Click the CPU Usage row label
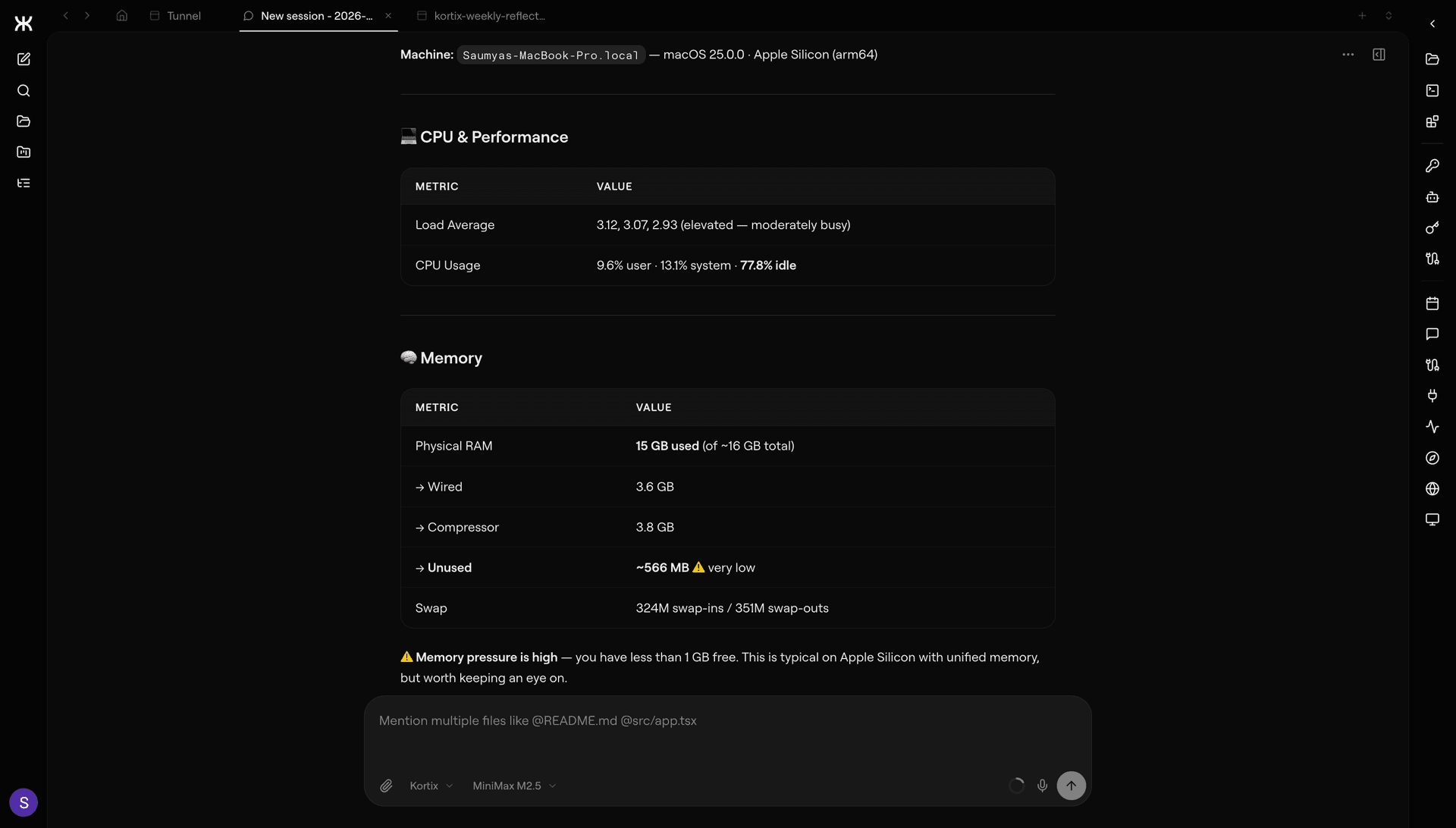The height and width of the screenshot is (828, 1456). click(x=447, y=265)
